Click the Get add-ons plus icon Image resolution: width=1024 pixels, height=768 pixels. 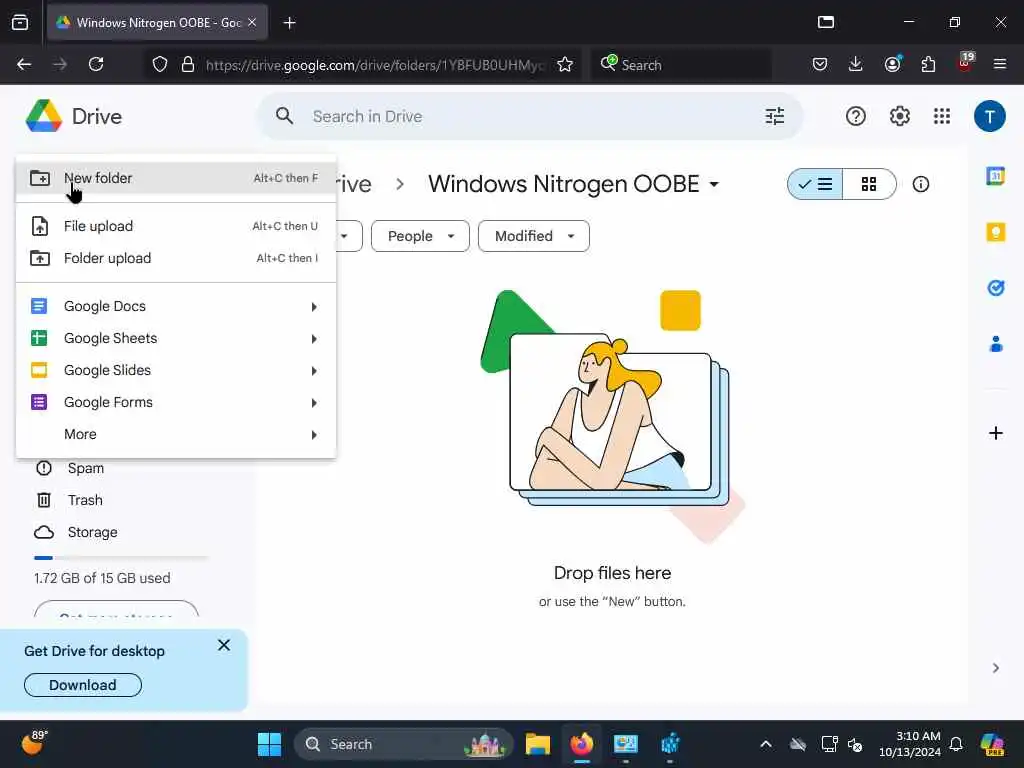click(995, 433)
